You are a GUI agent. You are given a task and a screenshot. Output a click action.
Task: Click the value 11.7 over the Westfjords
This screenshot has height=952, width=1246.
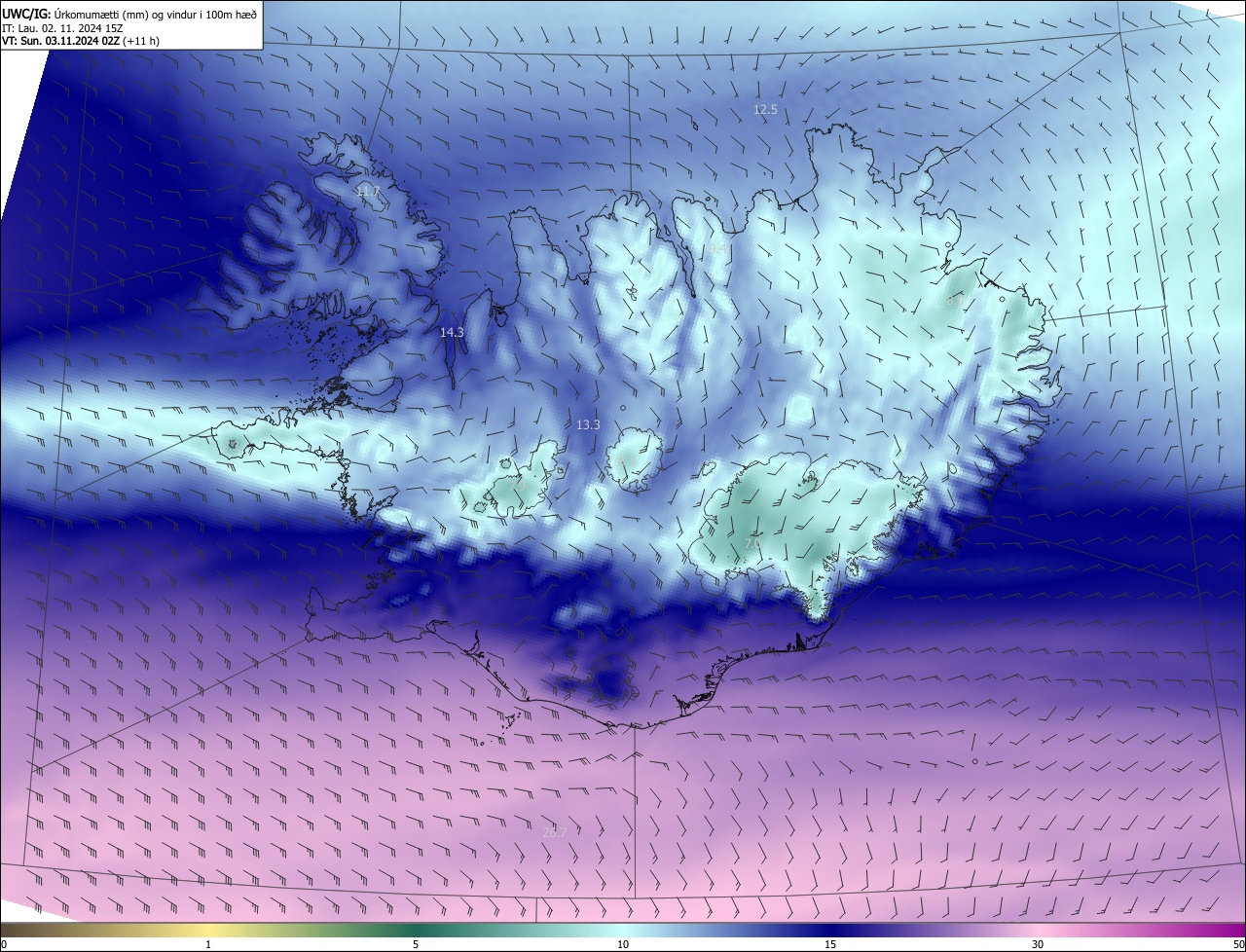click(x=366, y=192)
